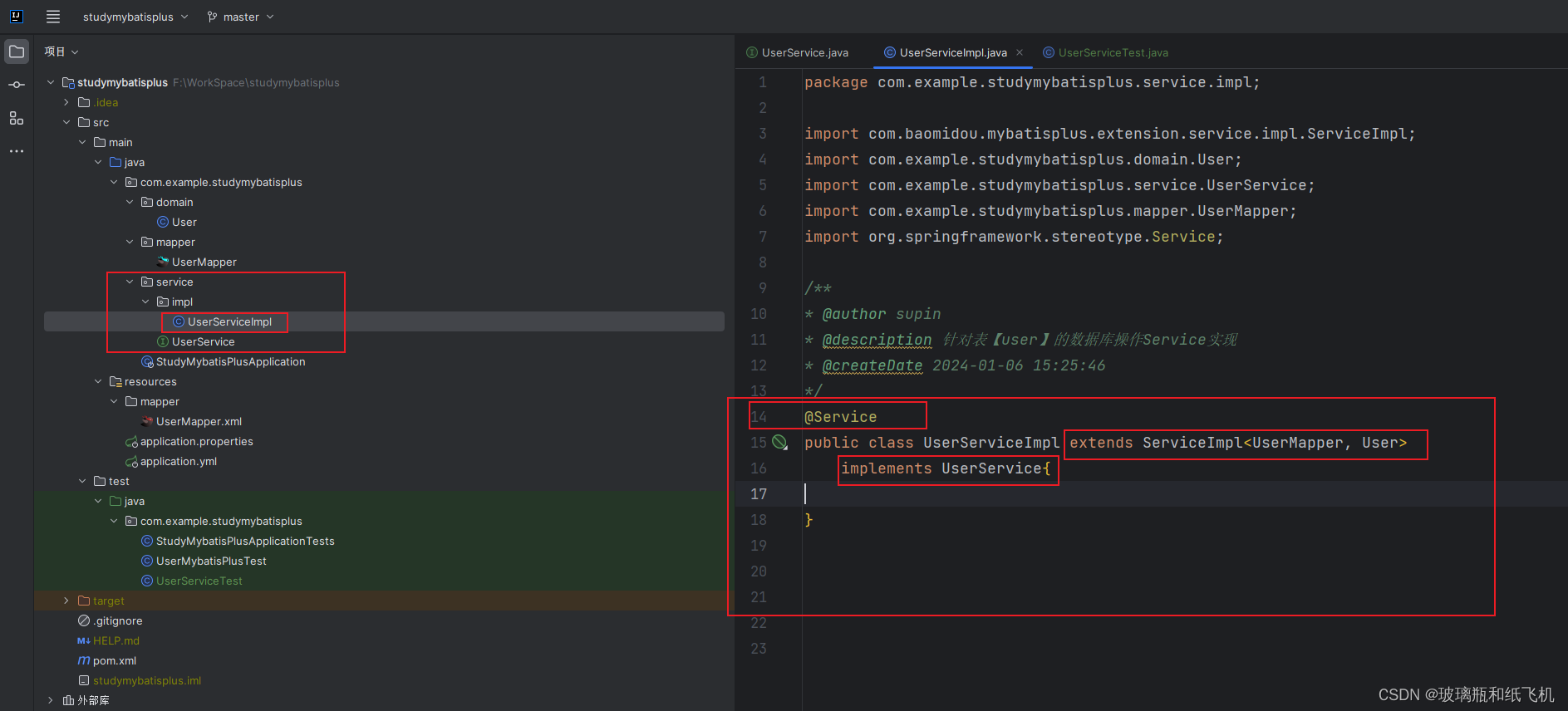Collapse the impl package

point(145,302)
